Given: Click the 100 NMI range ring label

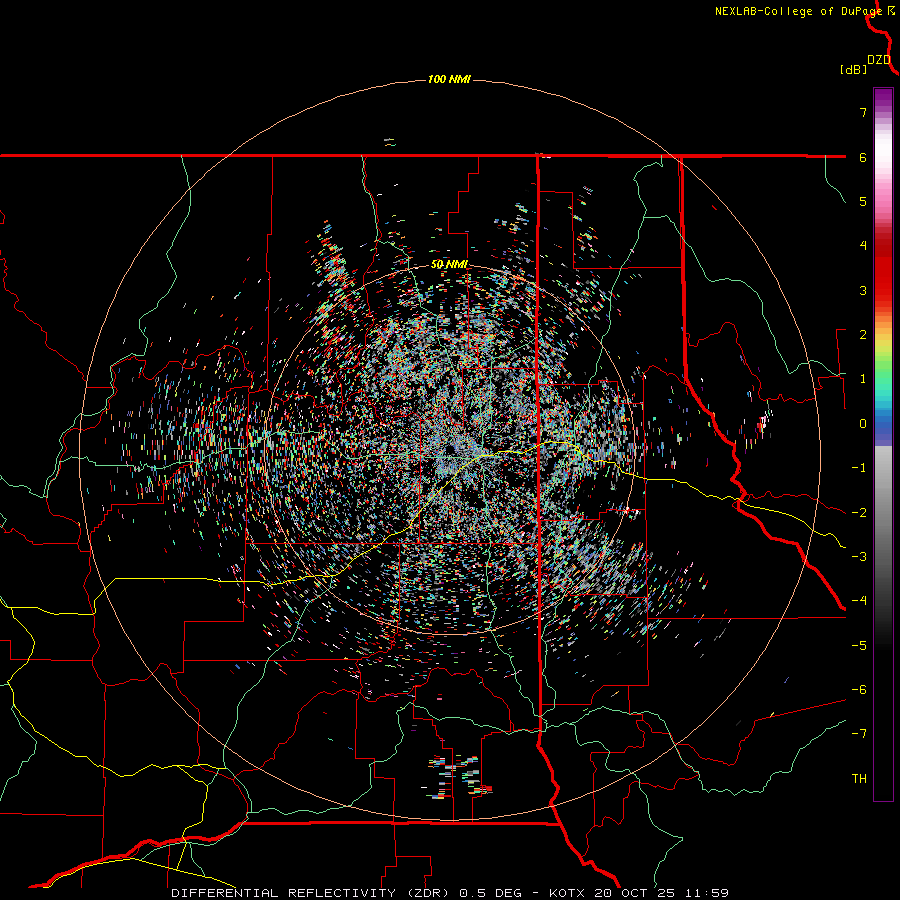Looking at the screenshot, I should pos(449,79).
